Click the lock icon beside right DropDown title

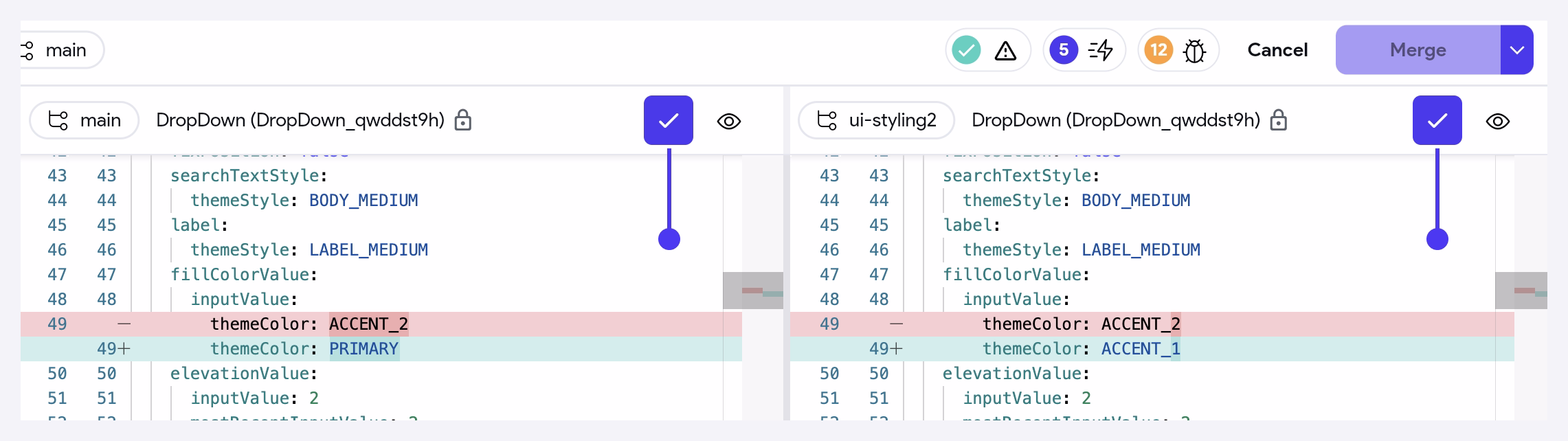tap(1278, 120)
